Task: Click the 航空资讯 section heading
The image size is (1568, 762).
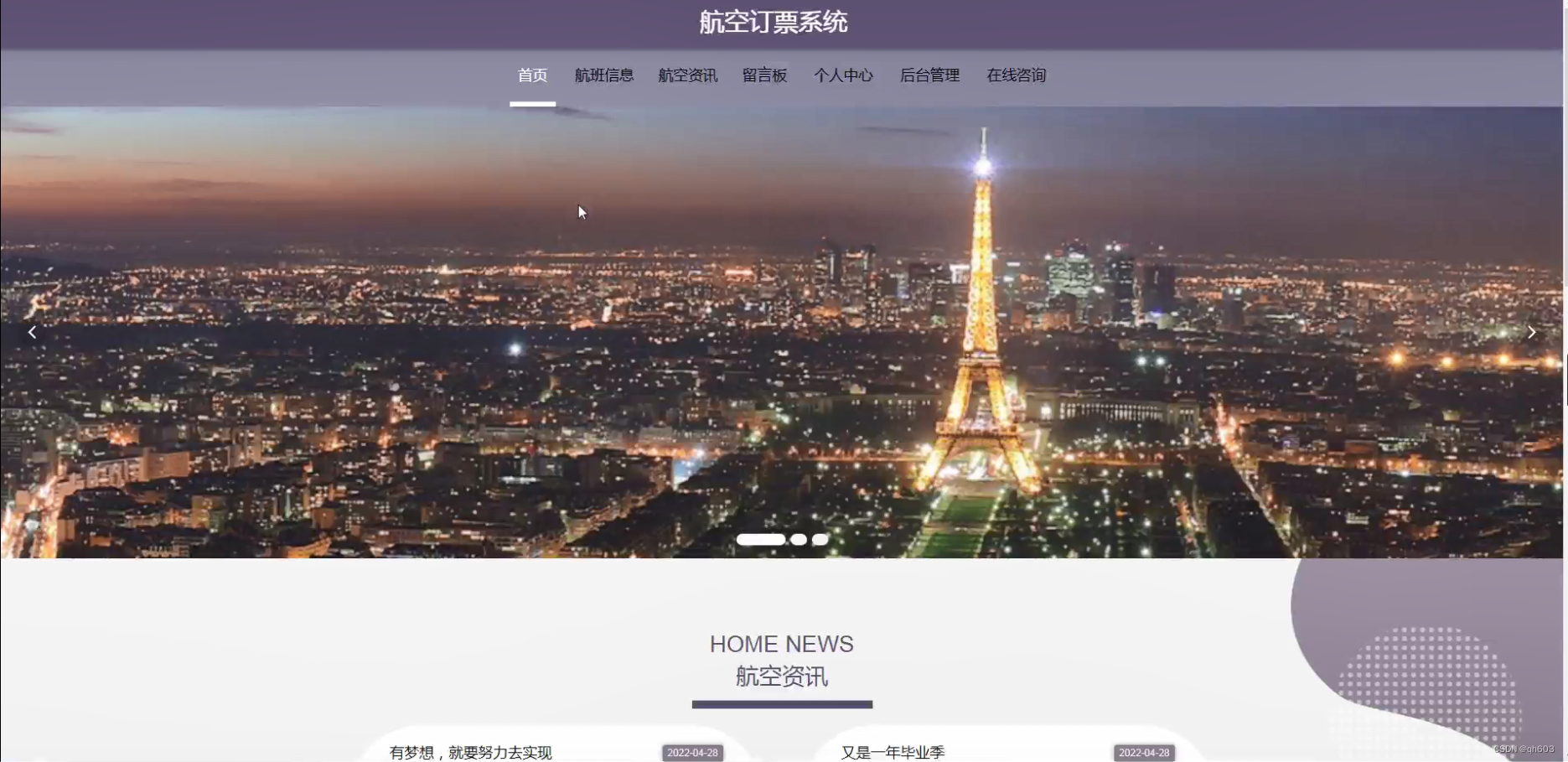Action: pos(782,676)
